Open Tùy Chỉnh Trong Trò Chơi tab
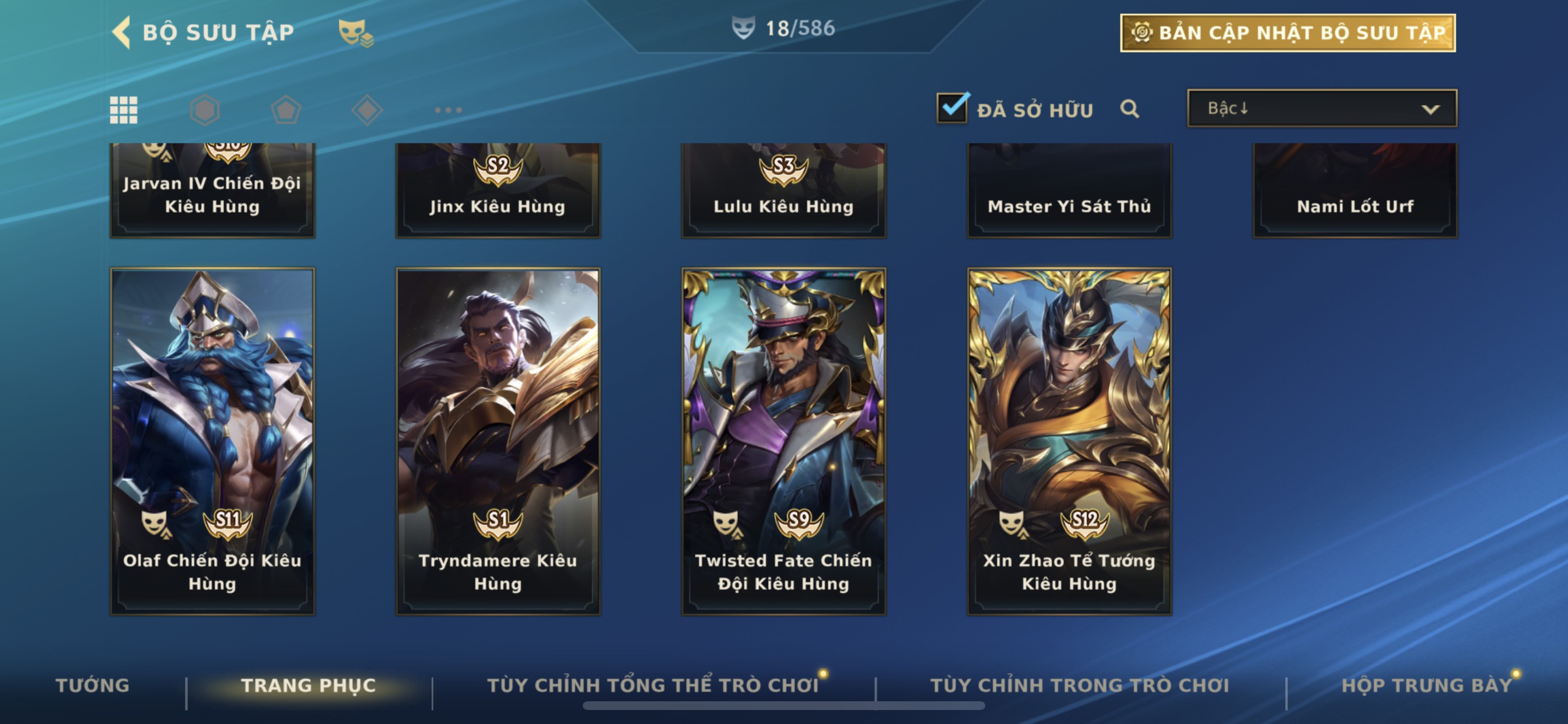 1080,685
